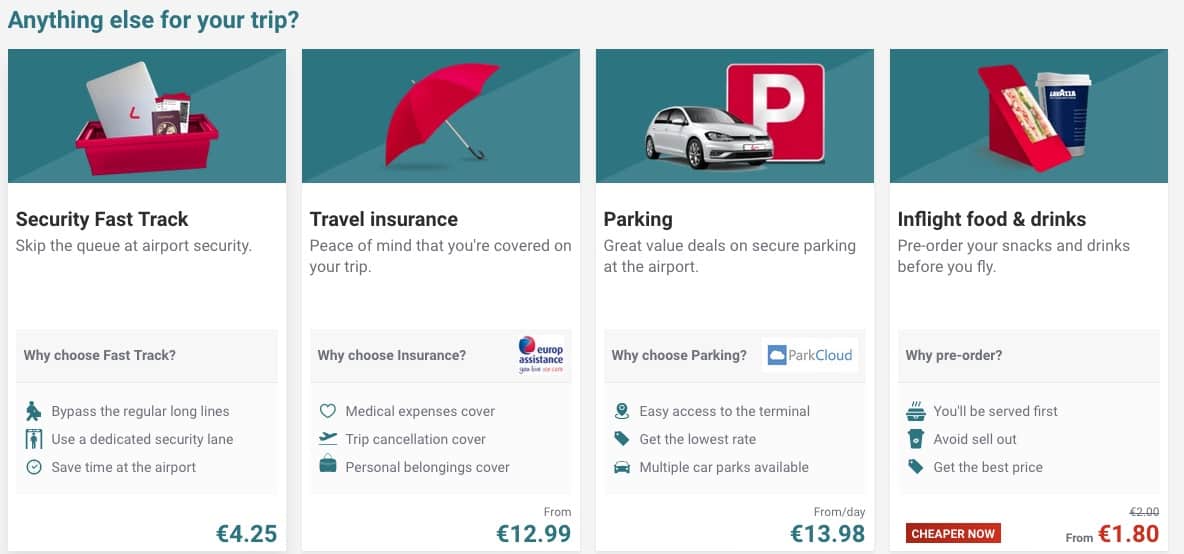1184x554 pixels.
Task: Click the coffee cup avoid sell out icon
Action: pyautogui.click(x=915, y=439)
